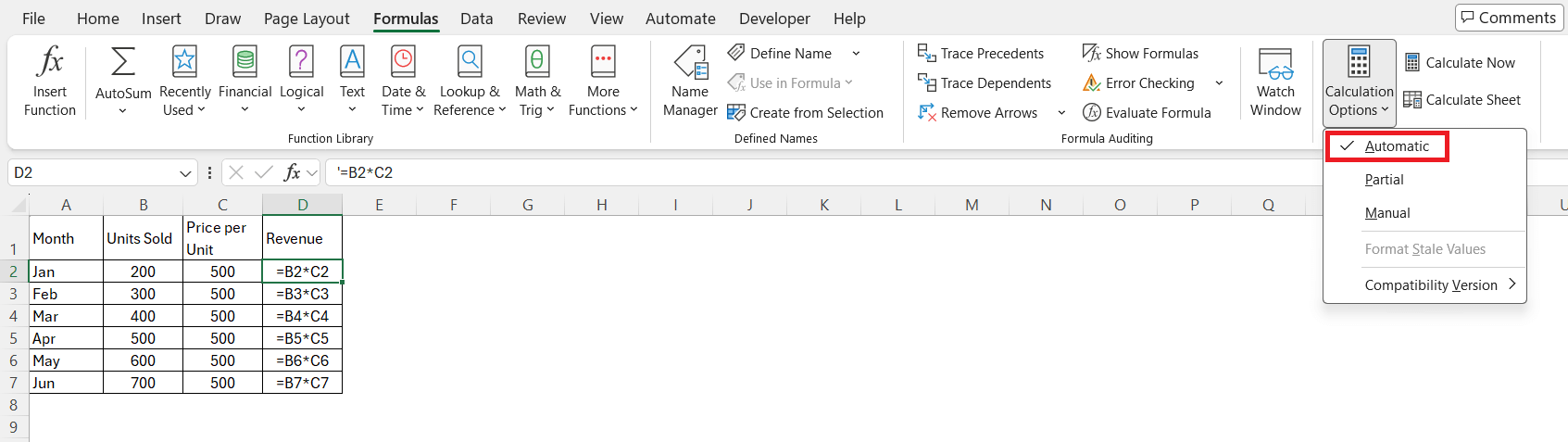Open Date & Time functions icon
Image resolution: width=1568 pixels, height=442 pixels.
point(403,61)
